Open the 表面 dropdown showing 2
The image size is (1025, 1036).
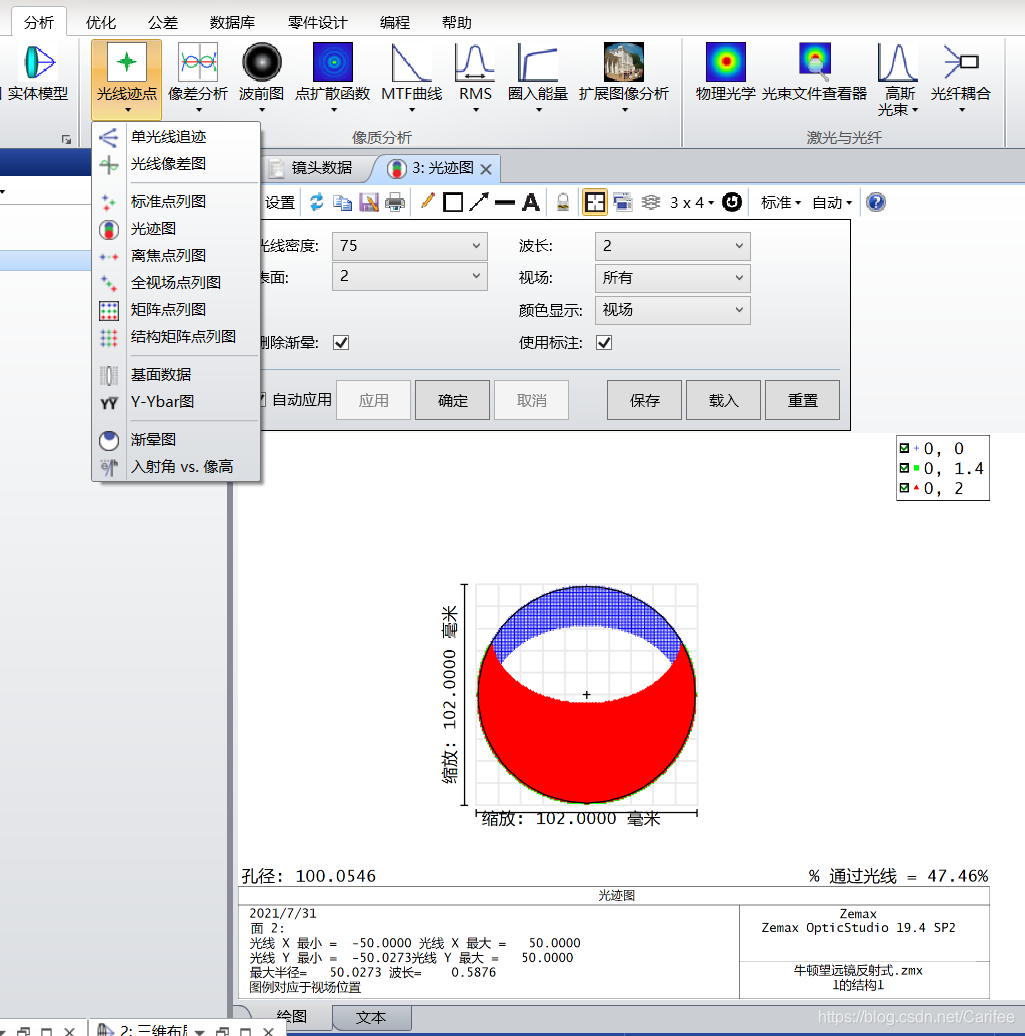coord(410,276)
